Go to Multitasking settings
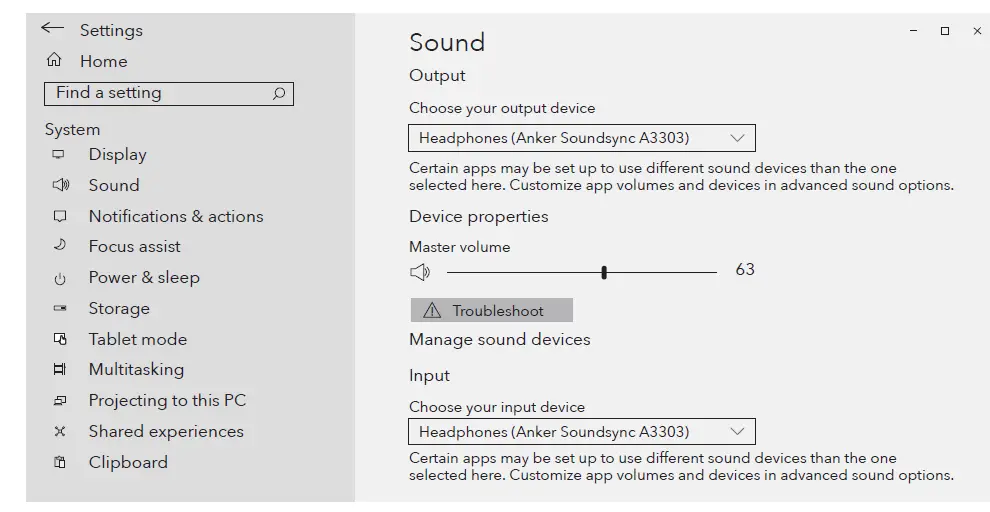This screenshot has height=512, width=990. coord(136,370)
